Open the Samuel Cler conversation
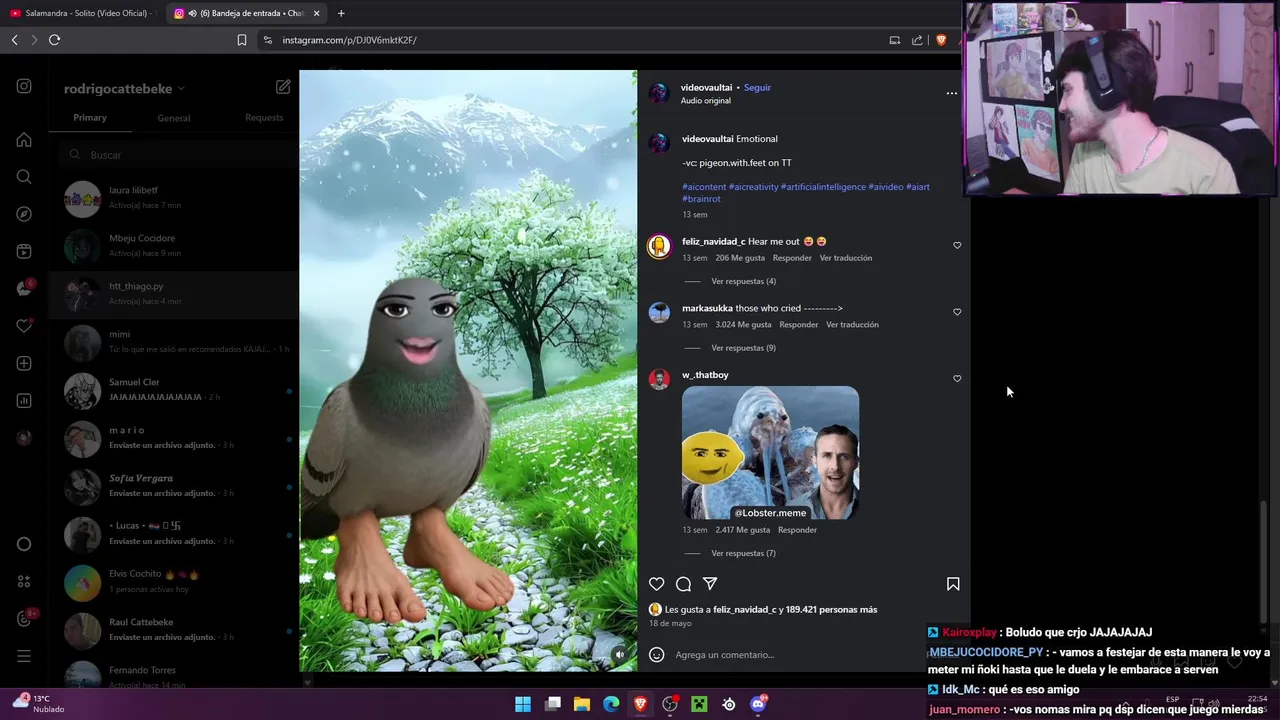The width and height of the screenshot is (1280, 720). coord(173,390)
